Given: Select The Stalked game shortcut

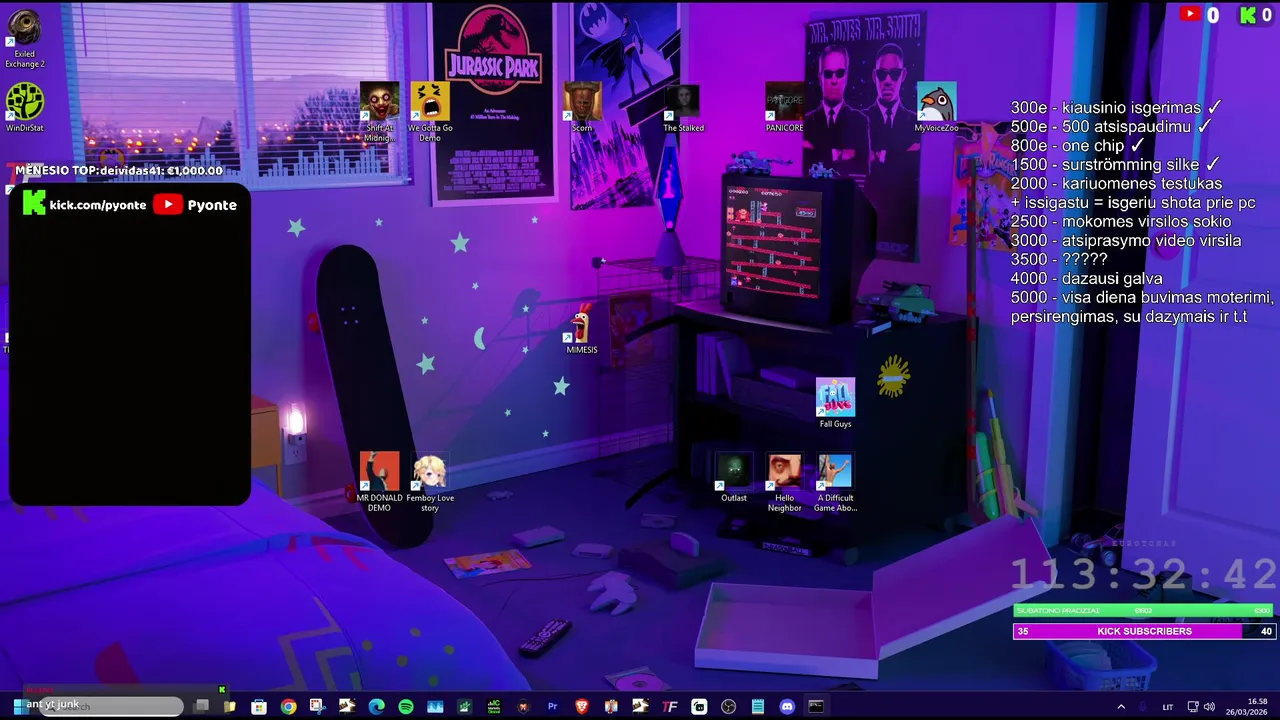Looking at the screenshot, I should click(x=683, y=107).
